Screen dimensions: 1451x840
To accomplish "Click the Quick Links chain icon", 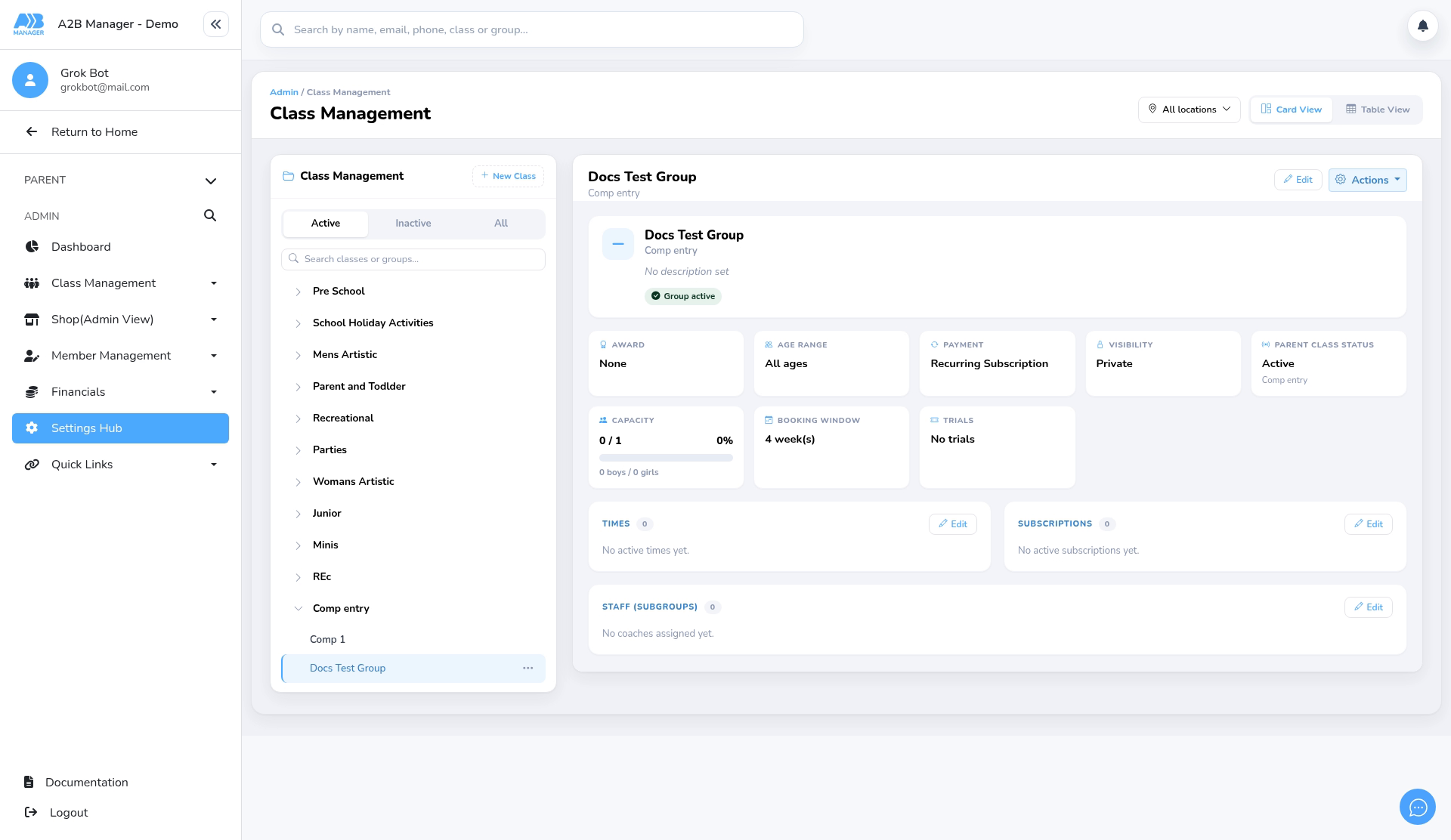I will (32, 465).
